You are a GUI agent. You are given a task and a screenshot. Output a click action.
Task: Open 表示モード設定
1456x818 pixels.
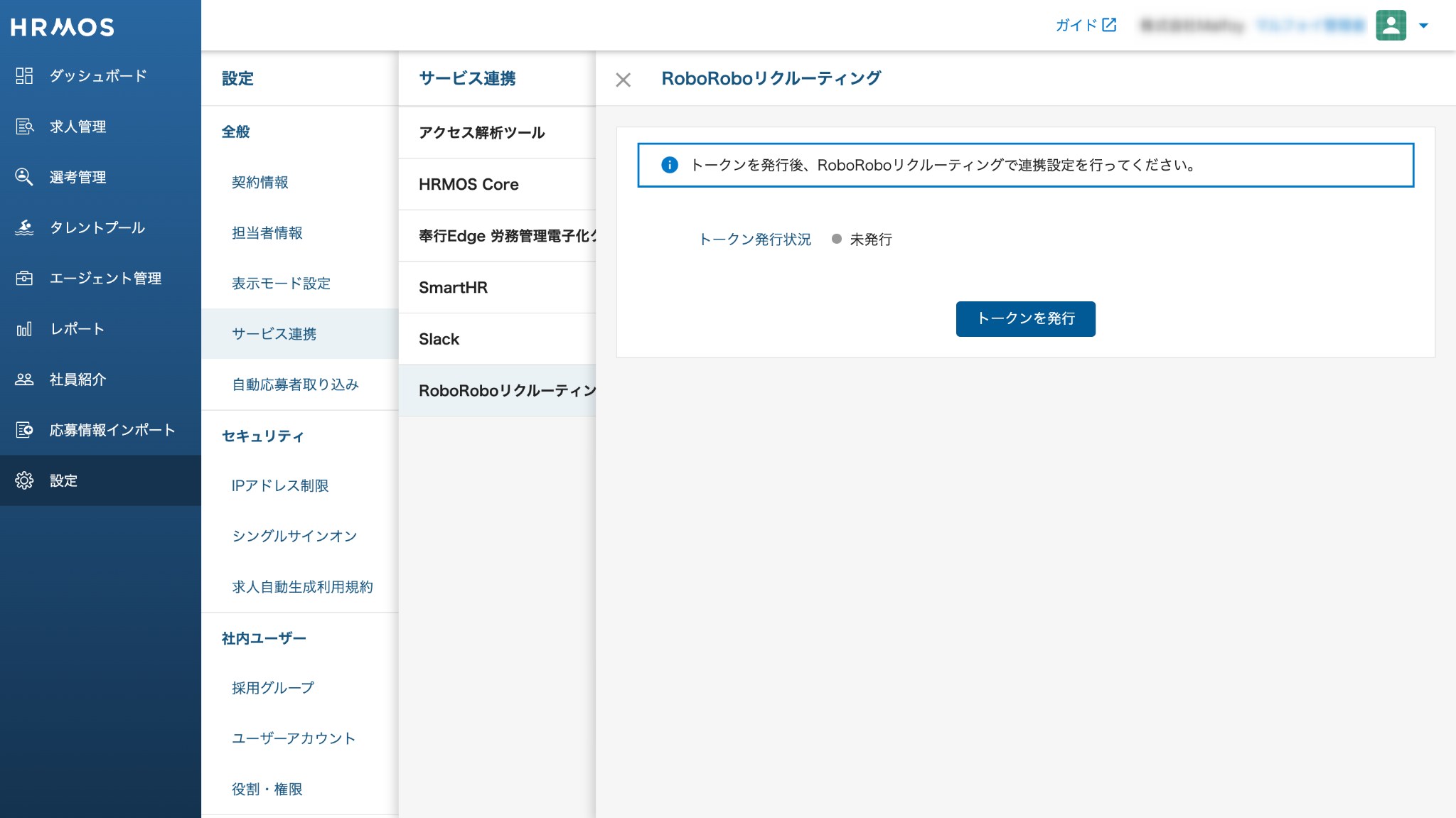pos(299,283)
